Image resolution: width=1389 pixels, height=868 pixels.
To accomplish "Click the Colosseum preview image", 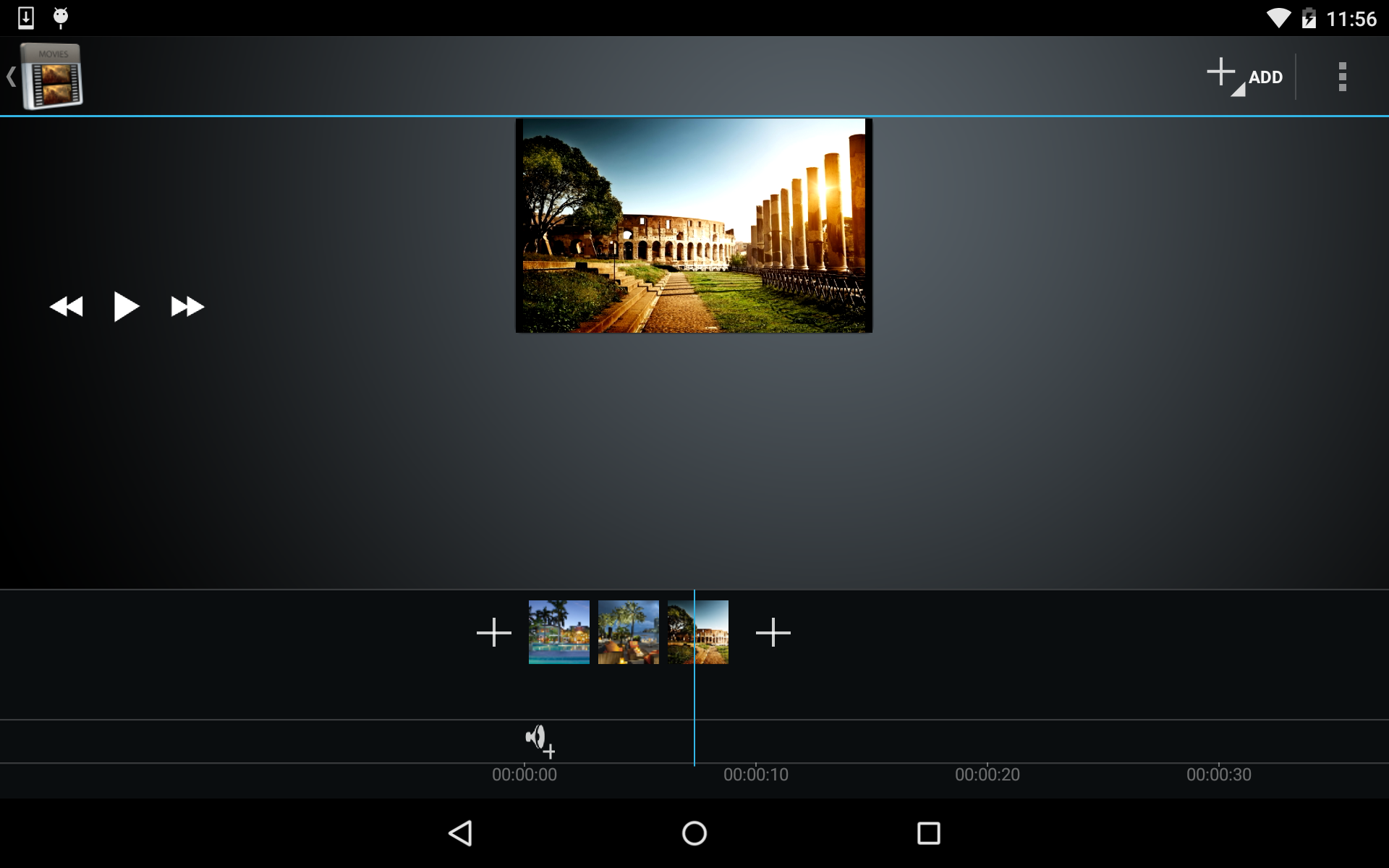I will point(694,226).
